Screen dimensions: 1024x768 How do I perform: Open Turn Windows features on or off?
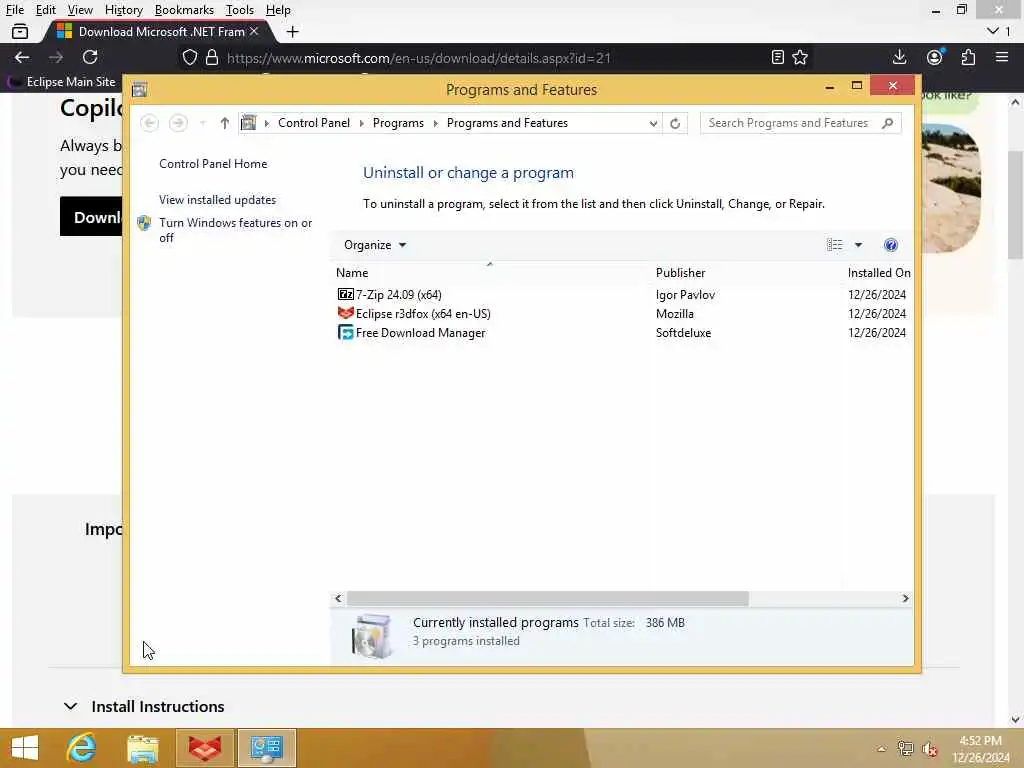pos(236,230)
